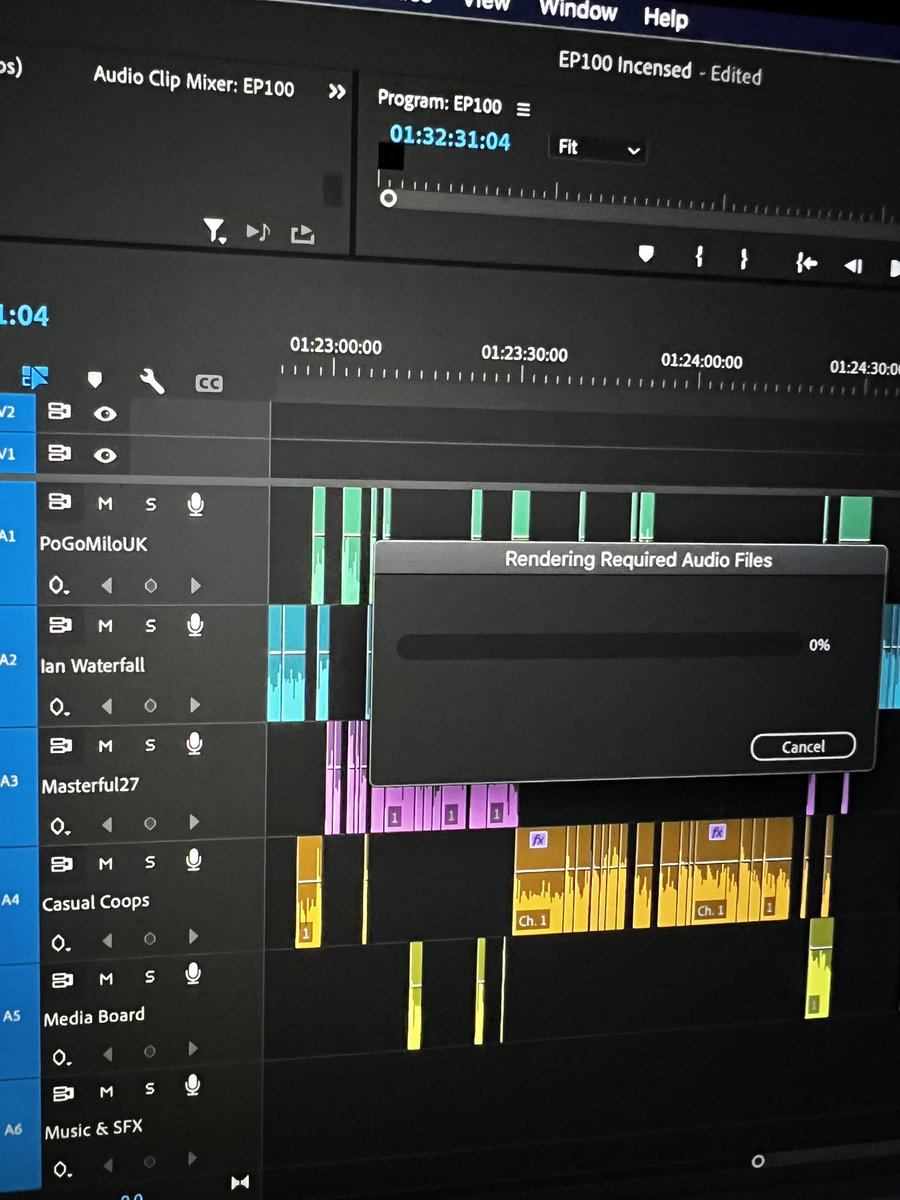The width and height of the screenshot is (900, 1200).
Task: Click the Program monitor playhead on scrubber
Action: [388, 198]
